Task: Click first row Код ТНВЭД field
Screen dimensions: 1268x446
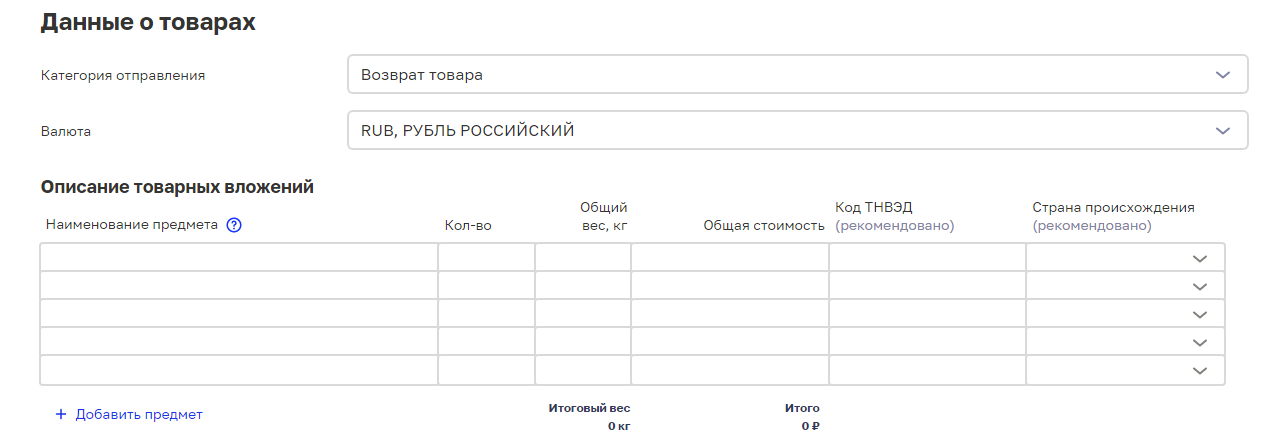Action: 927,257
